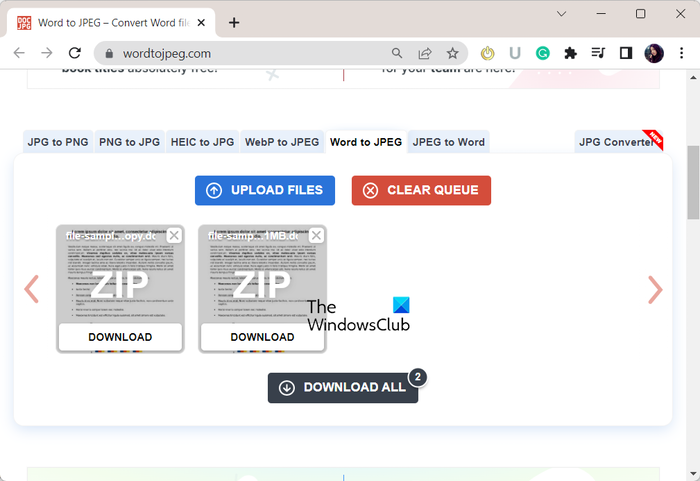Switch to JPG to PNG tab
The width and height of the screenshot is (700, 481).
pos(58,142)
